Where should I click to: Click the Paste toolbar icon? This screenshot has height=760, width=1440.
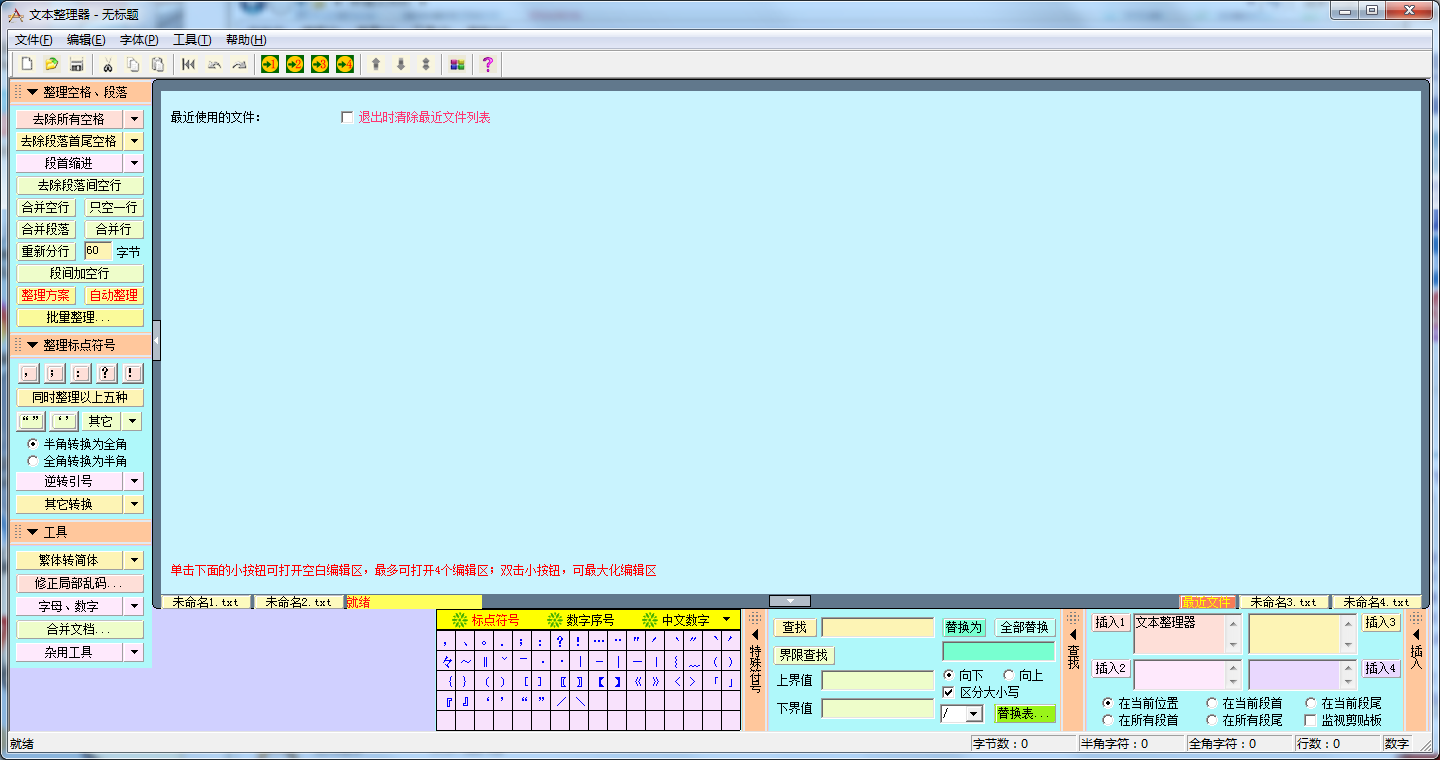158,64
